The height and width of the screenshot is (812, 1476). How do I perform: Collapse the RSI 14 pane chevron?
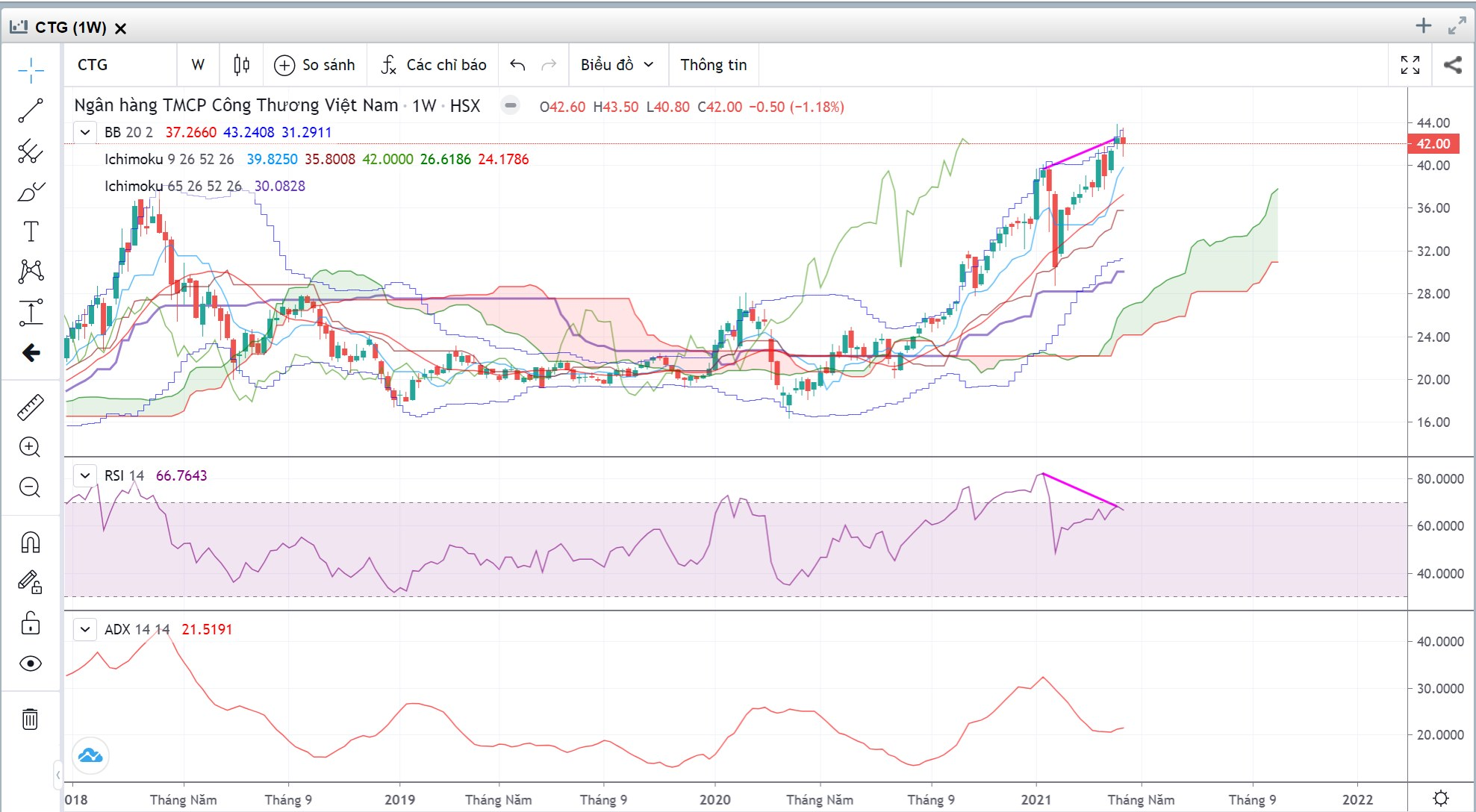pos(85,475)
